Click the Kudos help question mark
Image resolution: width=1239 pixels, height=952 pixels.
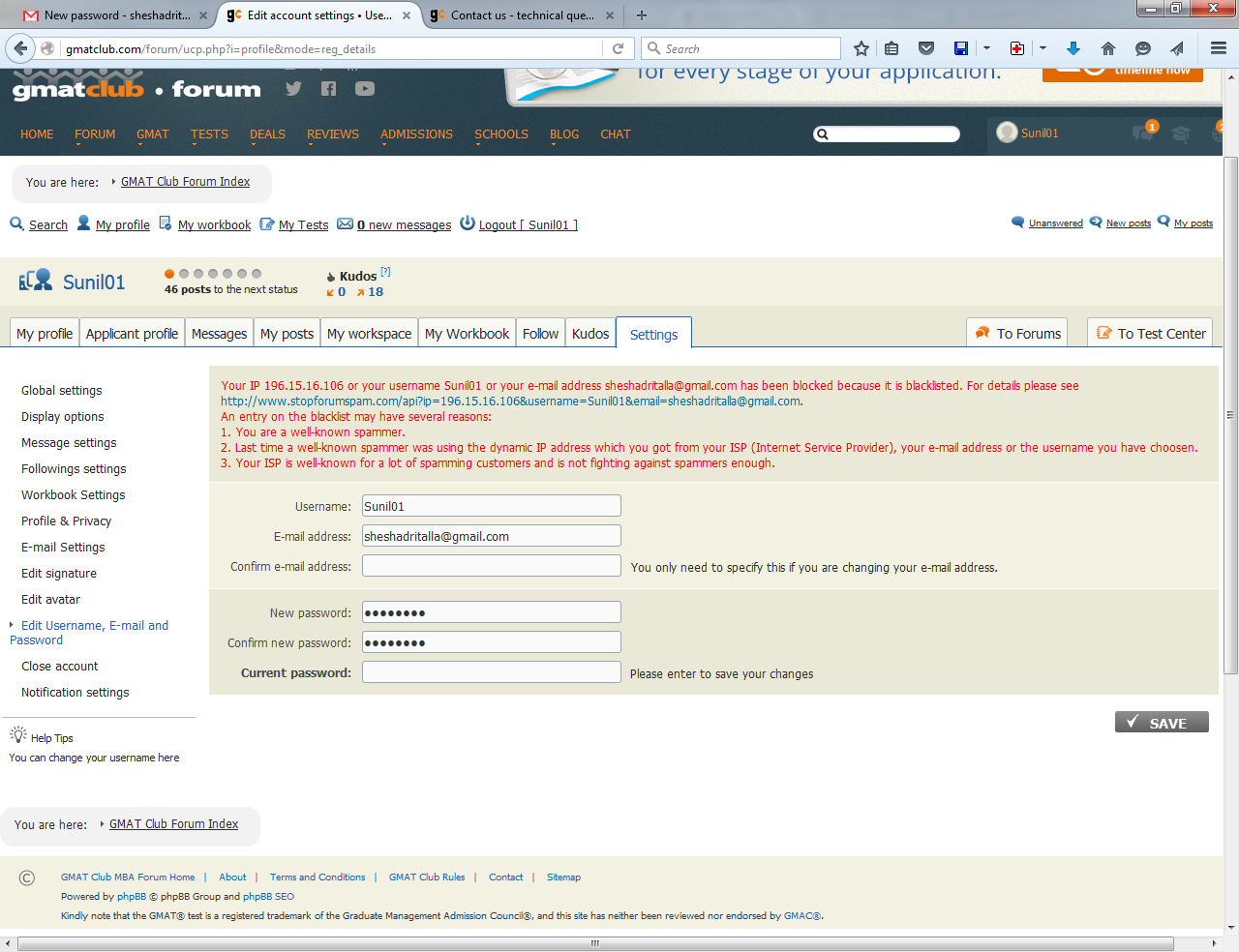click(x=385, y=272)
